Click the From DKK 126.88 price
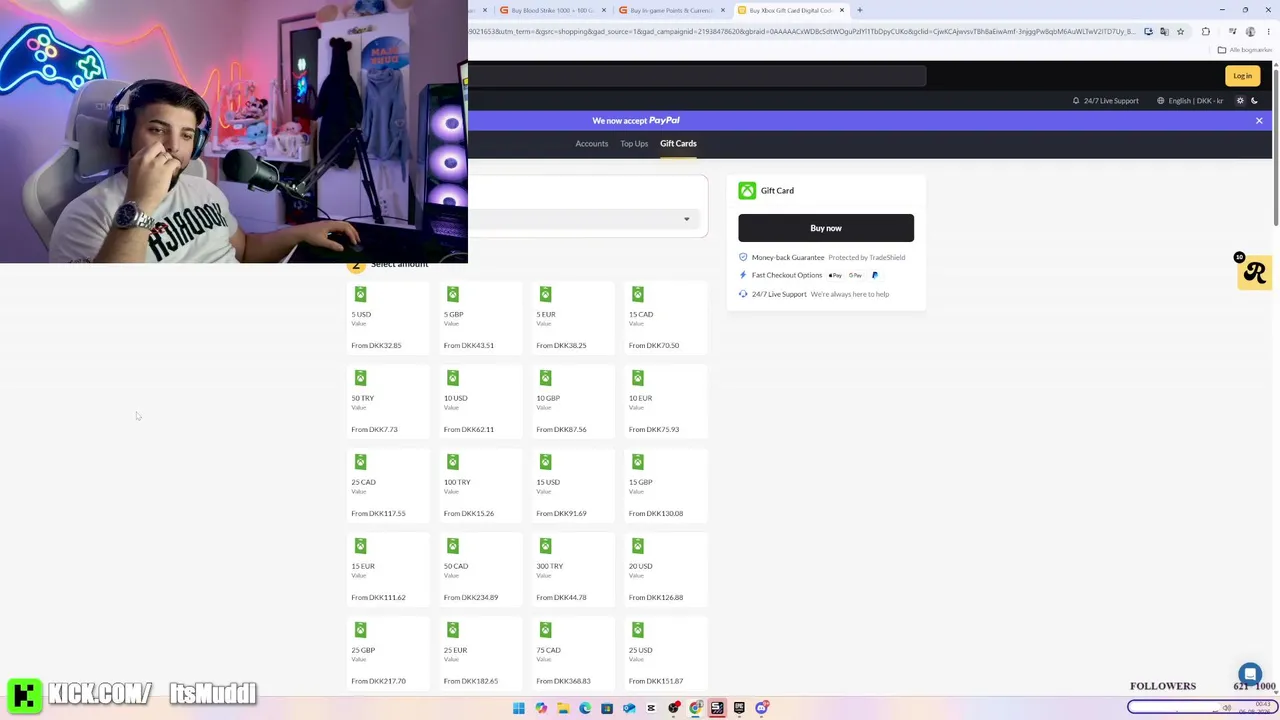Image resolution: width=1280 pixels, height=720 pixels. click(x=656, y=598)
